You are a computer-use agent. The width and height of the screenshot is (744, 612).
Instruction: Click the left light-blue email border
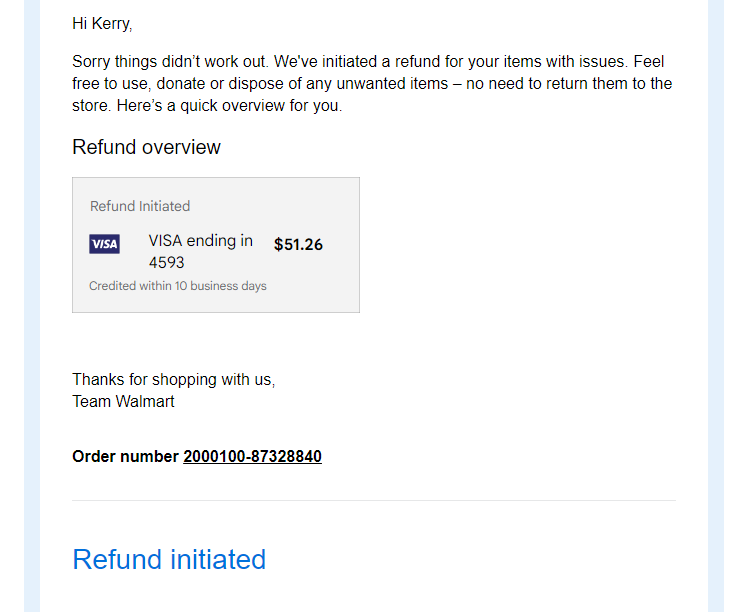pos(32,306)
